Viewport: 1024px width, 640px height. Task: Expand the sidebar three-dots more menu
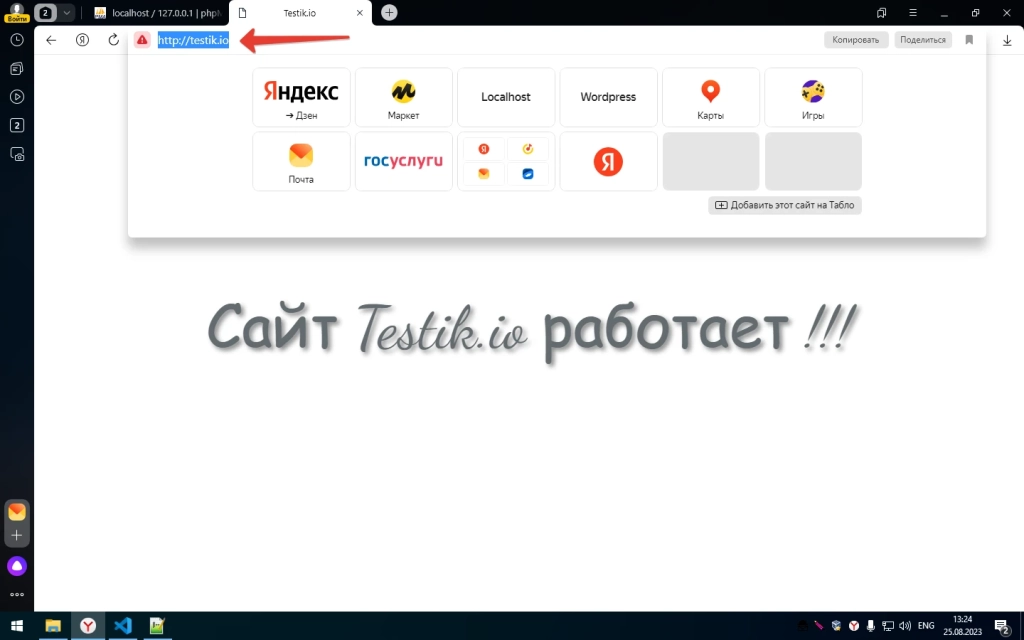[17, 594]
